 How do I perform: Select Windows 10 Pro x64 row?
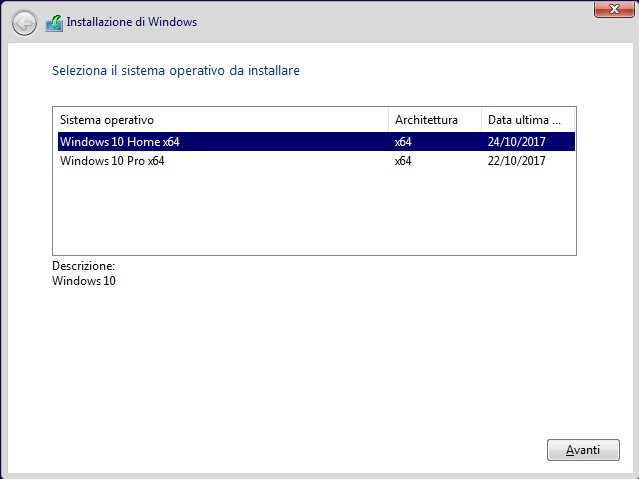tap(316, 161)
